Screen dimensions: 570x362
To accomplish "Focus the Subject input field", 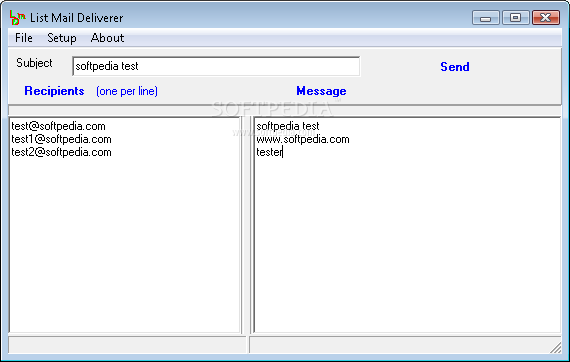I will coord(216,66).
